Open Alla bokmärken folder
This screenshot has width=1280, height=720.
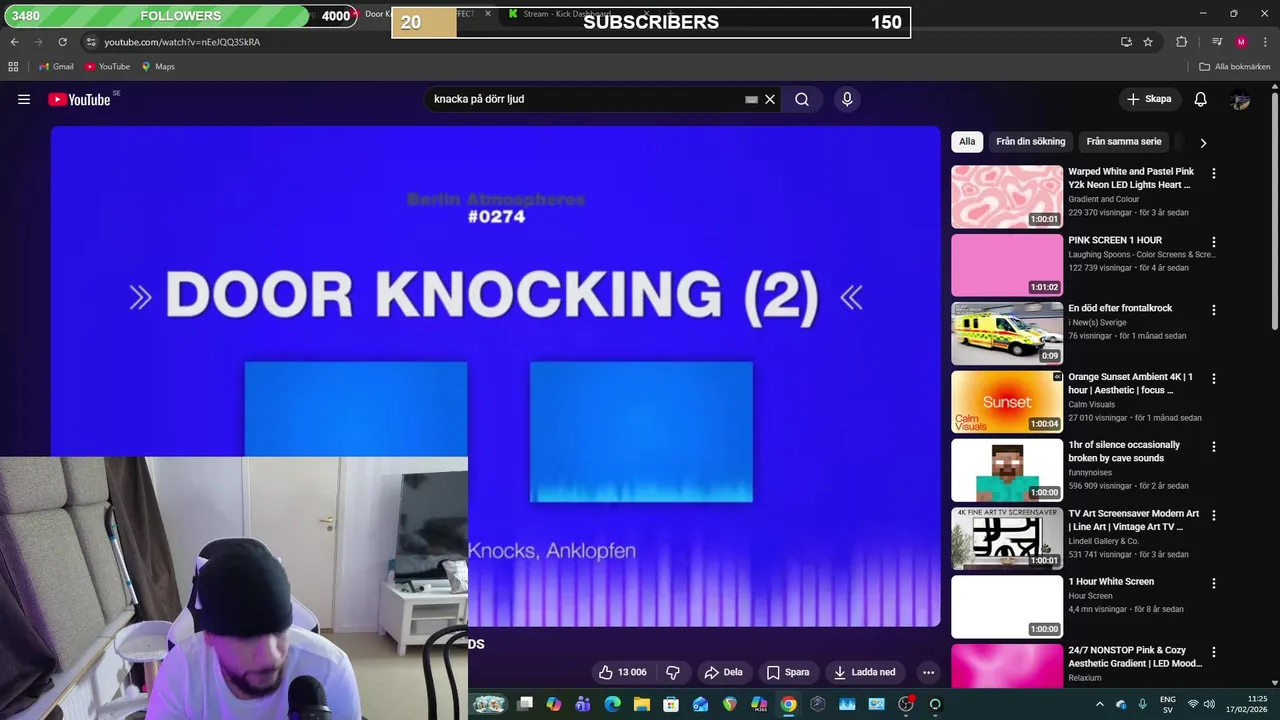pyautogui.click(x=1235, y=67)
